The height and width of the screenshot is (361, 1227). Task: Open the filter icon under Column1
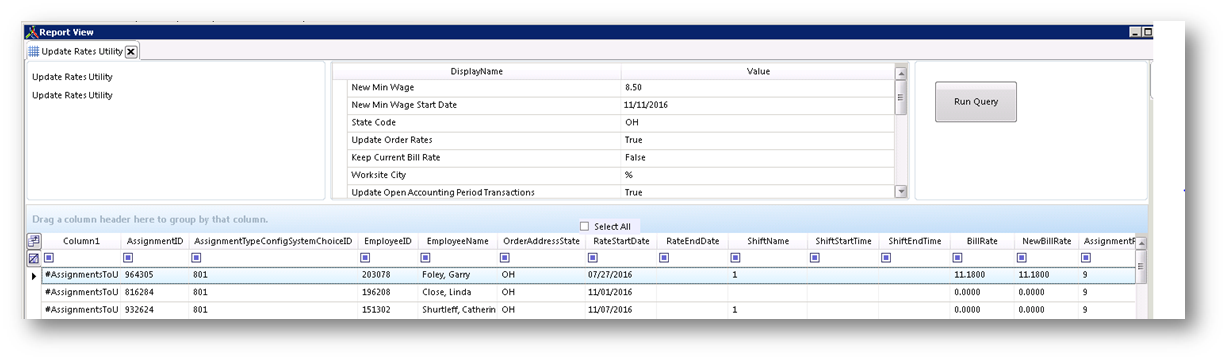48,258
